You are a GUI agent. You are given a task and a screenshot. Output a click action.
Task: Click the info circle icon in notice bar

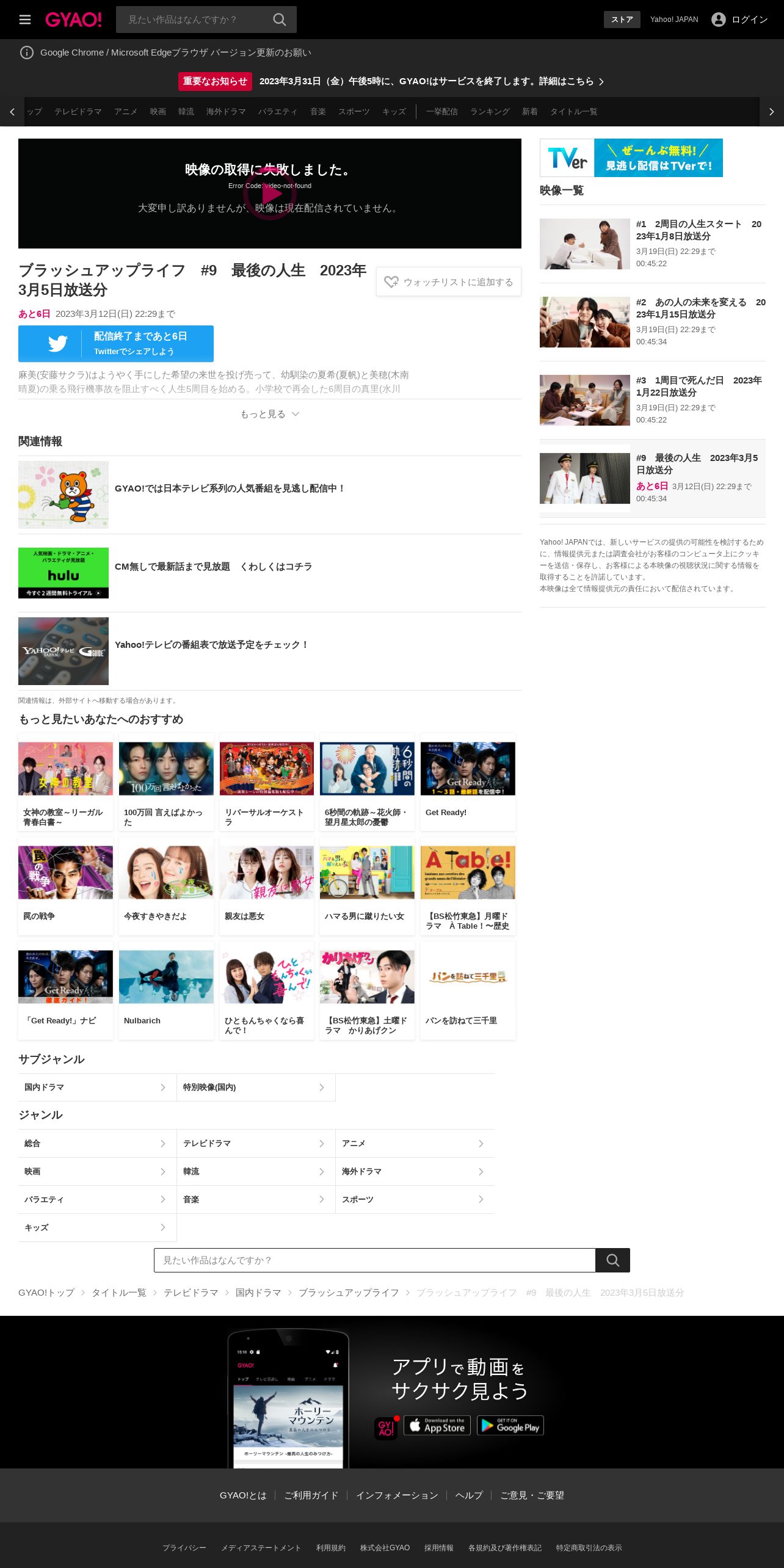click(27, 53)
